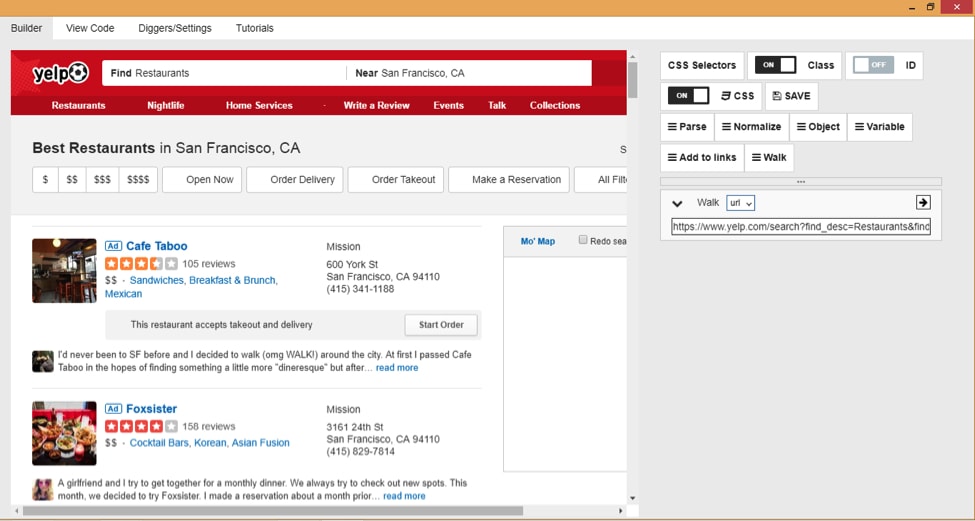Click the Near San Francisco field
Screen dimensions: 975x521
pyautogui.click(x=469, y=73)
